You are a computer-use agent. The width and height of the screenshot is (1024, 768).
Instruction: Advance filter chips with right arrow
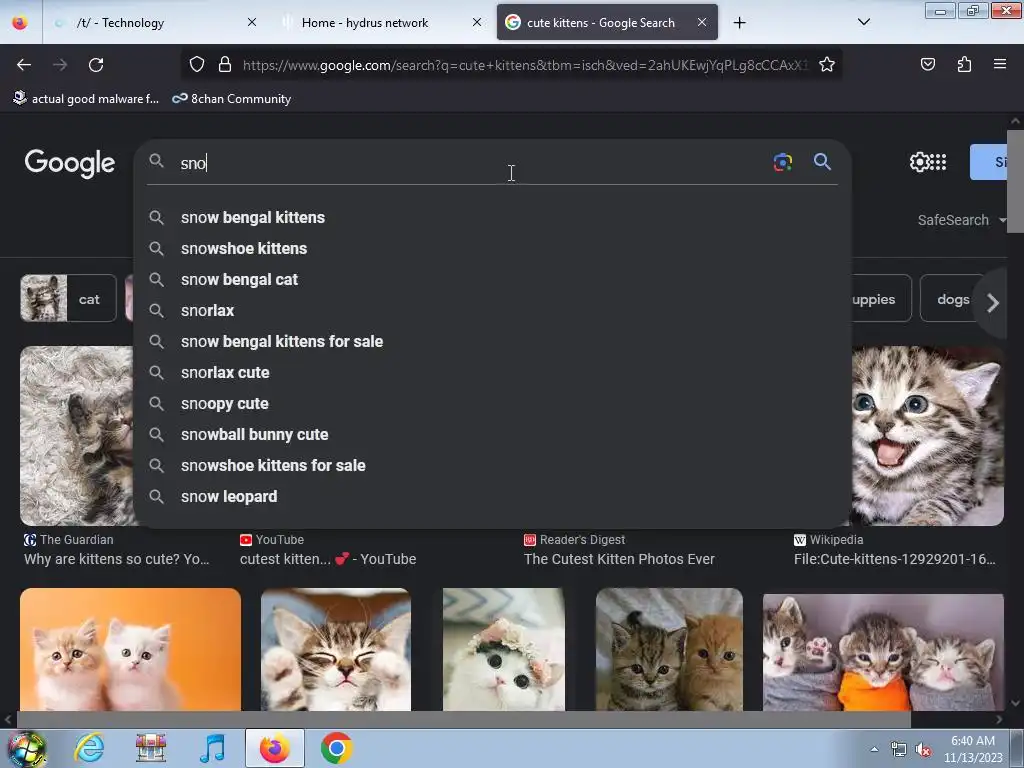coord(993,302)
